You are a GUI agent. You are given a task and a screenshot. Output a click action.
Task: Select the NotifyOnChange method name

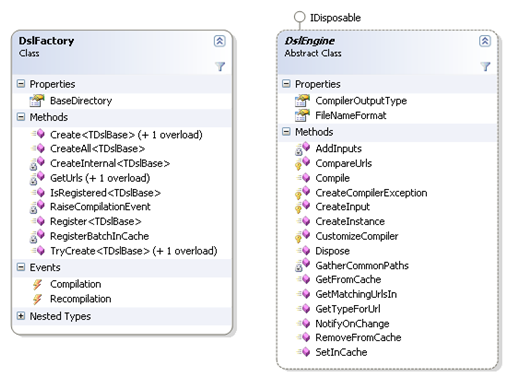pyautogui.click(x=352, y=323)
